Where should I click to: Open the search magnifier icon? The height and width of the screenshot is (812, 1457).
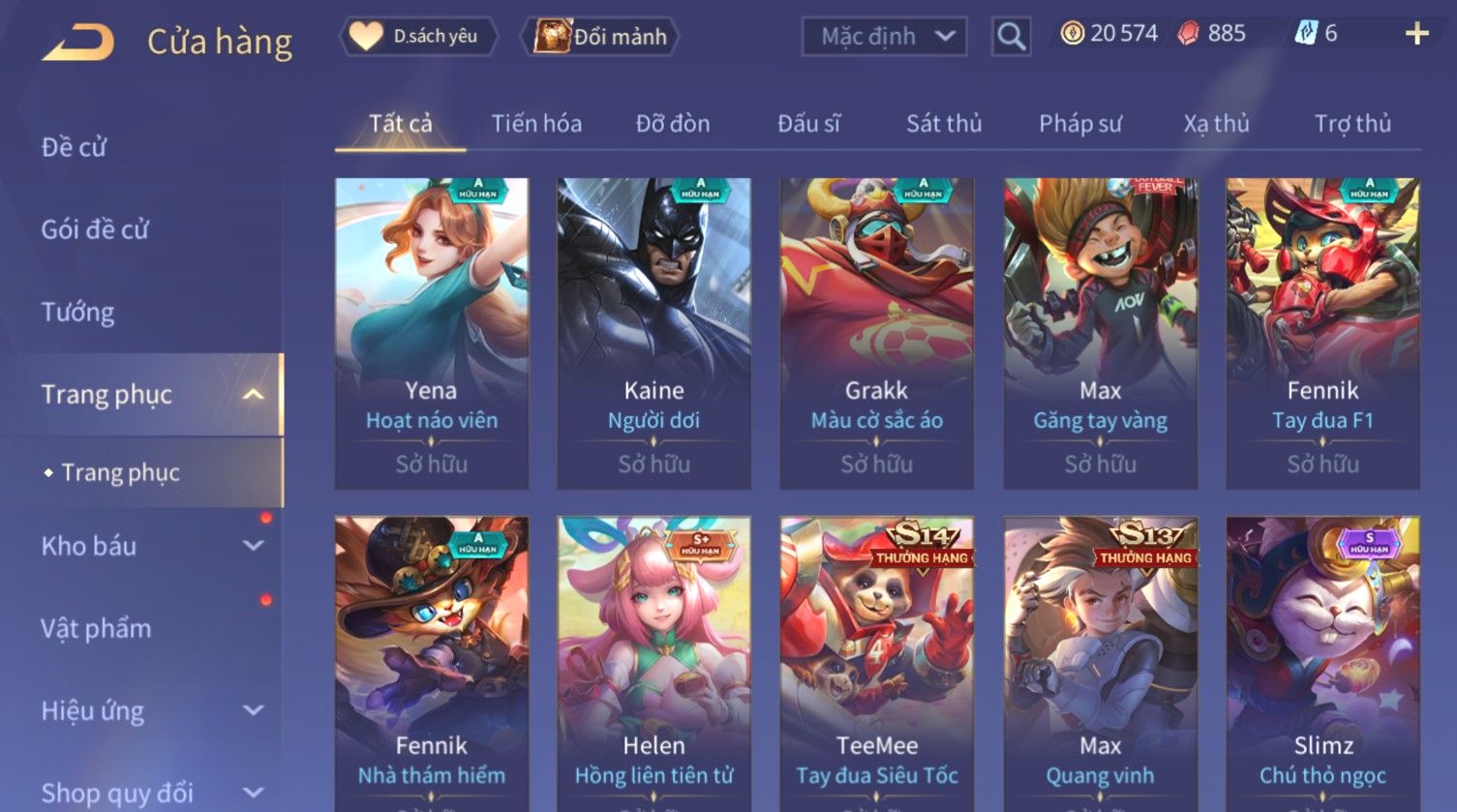click(1011, 37)
